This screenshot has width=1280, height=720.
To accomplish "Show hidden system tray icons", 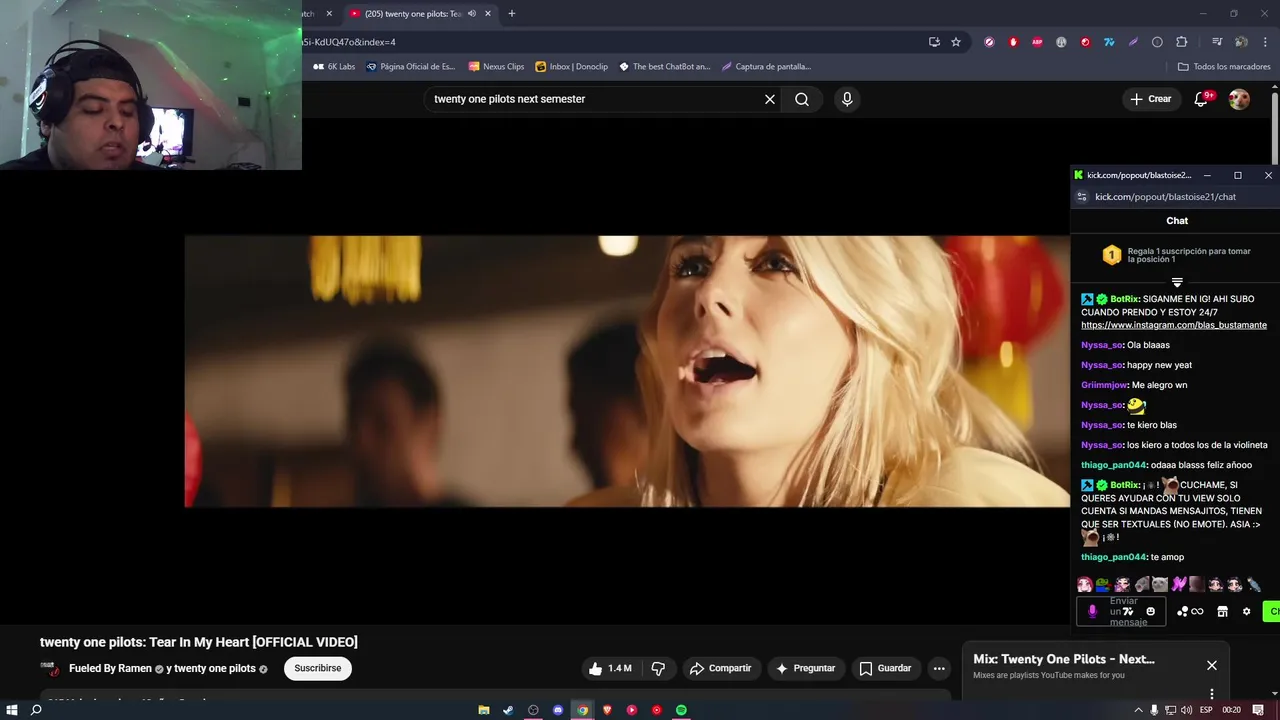I will (x=1138, y=710).
